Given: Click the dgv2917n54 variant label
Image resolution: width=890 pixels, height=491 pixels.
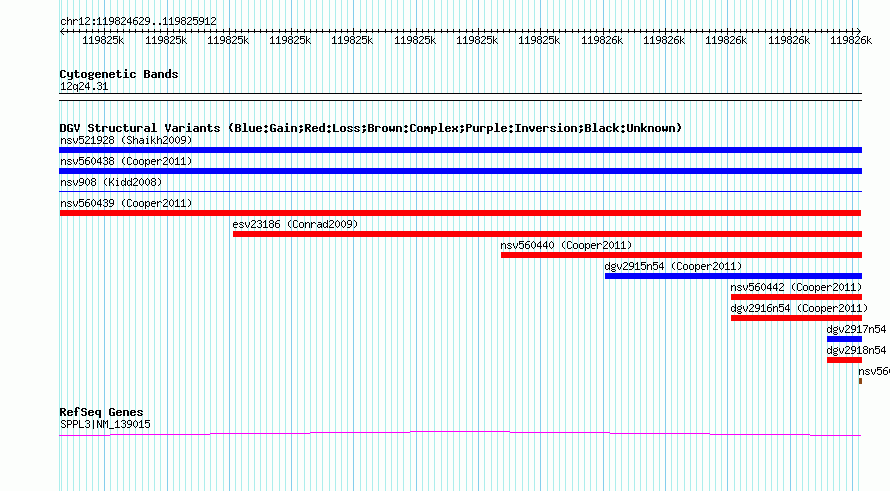Looking at the screenshot, I should (x=856, y=329).
